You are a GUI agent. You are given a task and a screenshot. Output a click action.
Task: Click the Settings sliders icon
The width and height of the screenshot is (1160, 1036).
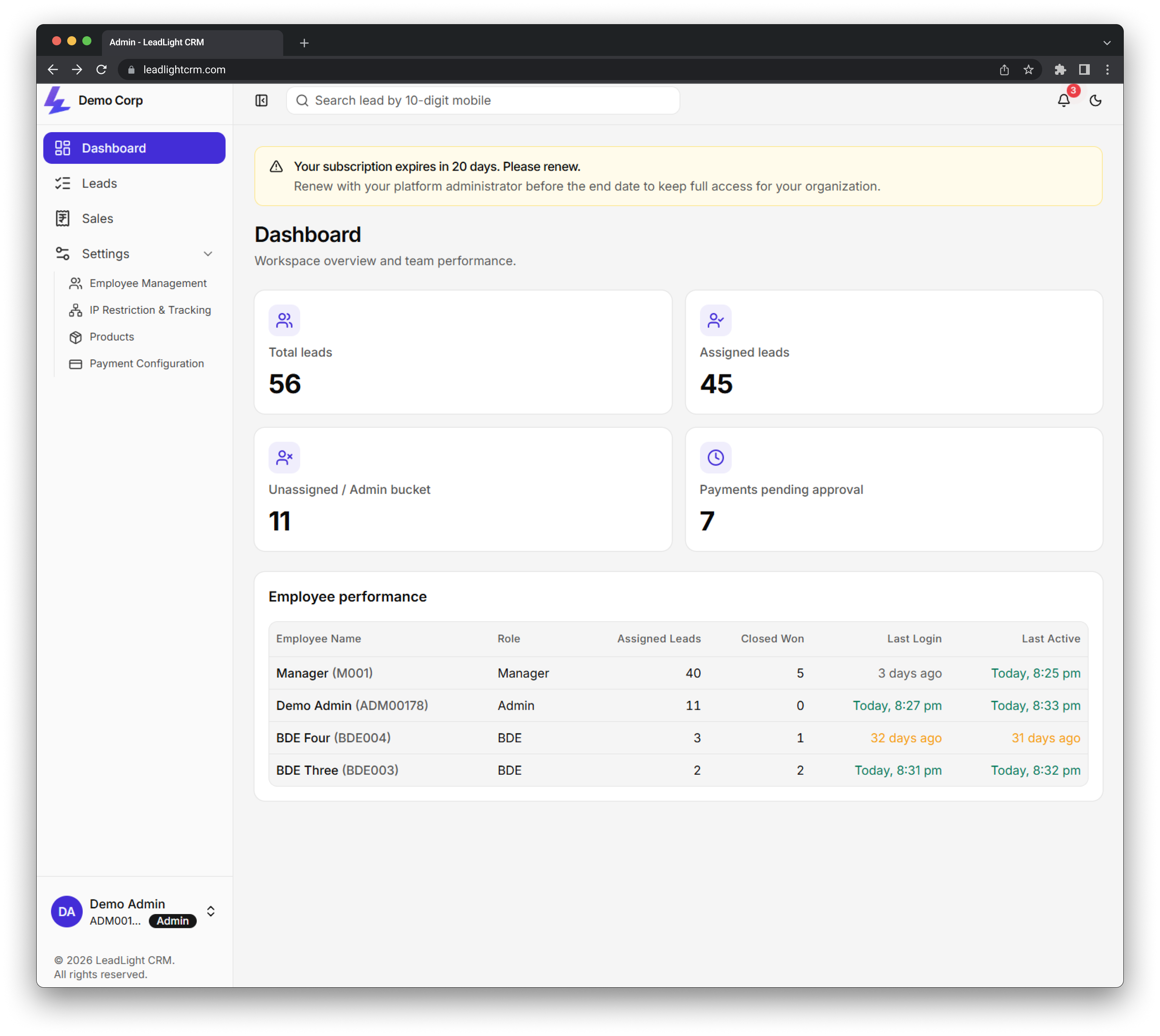point(63,254)
